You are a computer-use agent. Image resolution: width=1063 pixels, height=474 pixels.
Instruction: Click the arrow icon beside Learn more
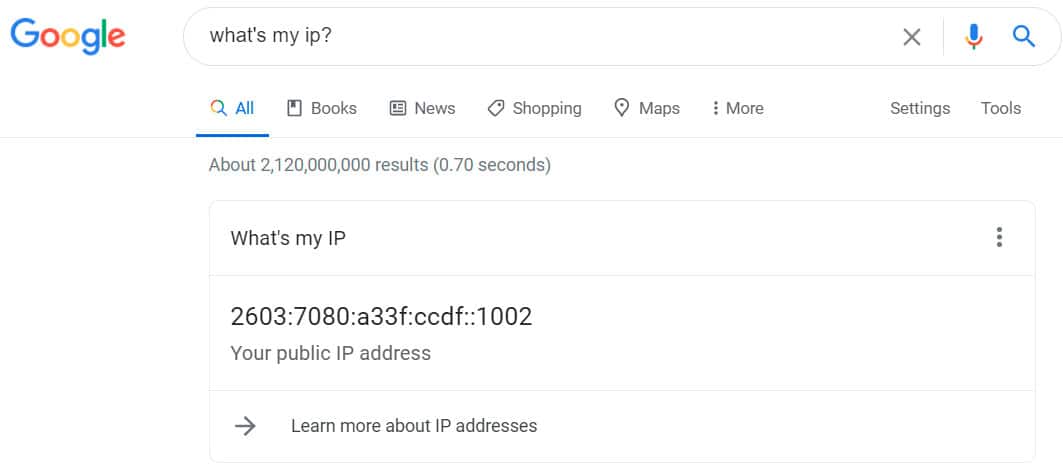pos(245,426)
